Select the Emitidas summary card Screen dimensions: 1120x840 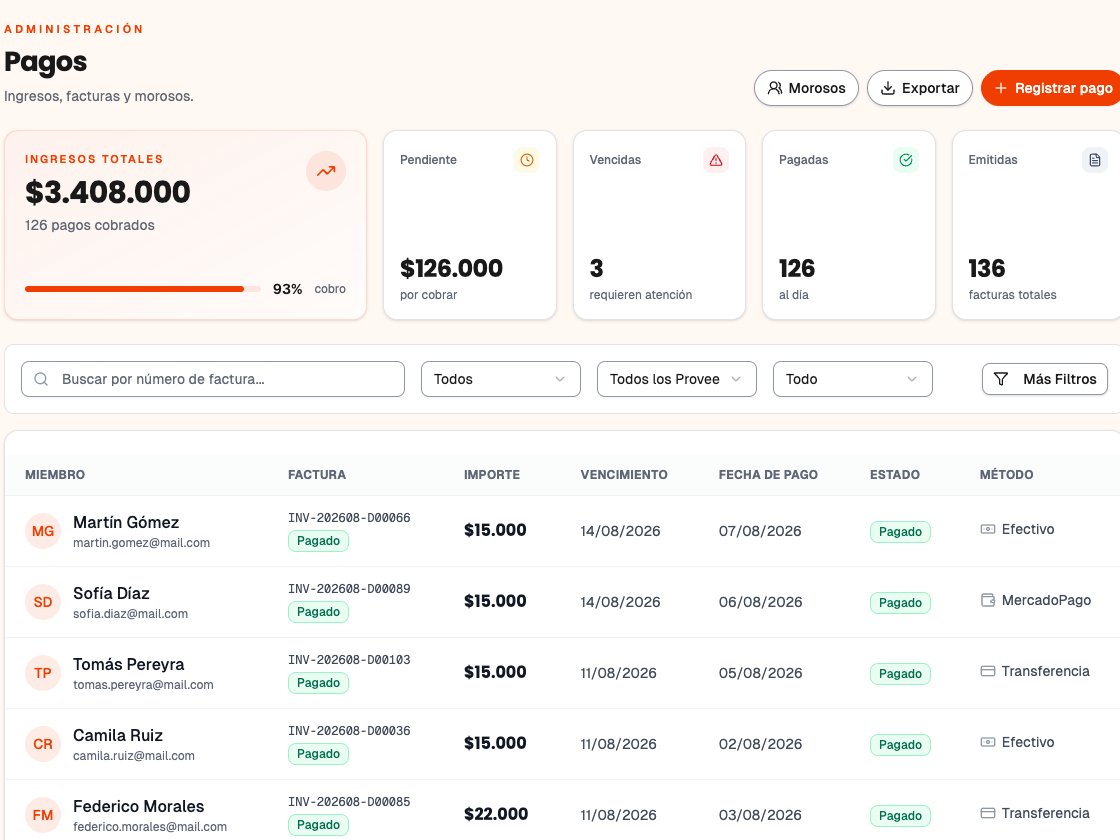pyautogui.click(x=1036, y=225)
